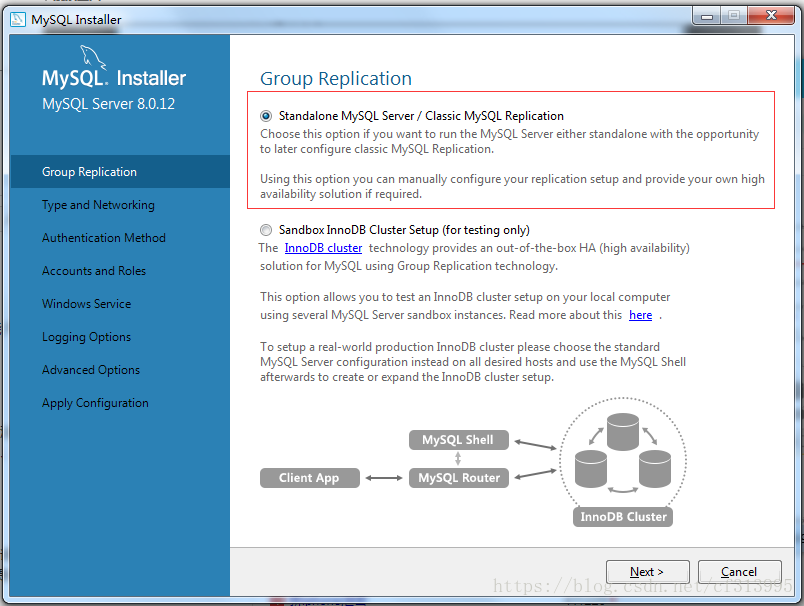Click the top database cylinder icon
This screenshot has height=606, width=804.
tap(622, 432)
